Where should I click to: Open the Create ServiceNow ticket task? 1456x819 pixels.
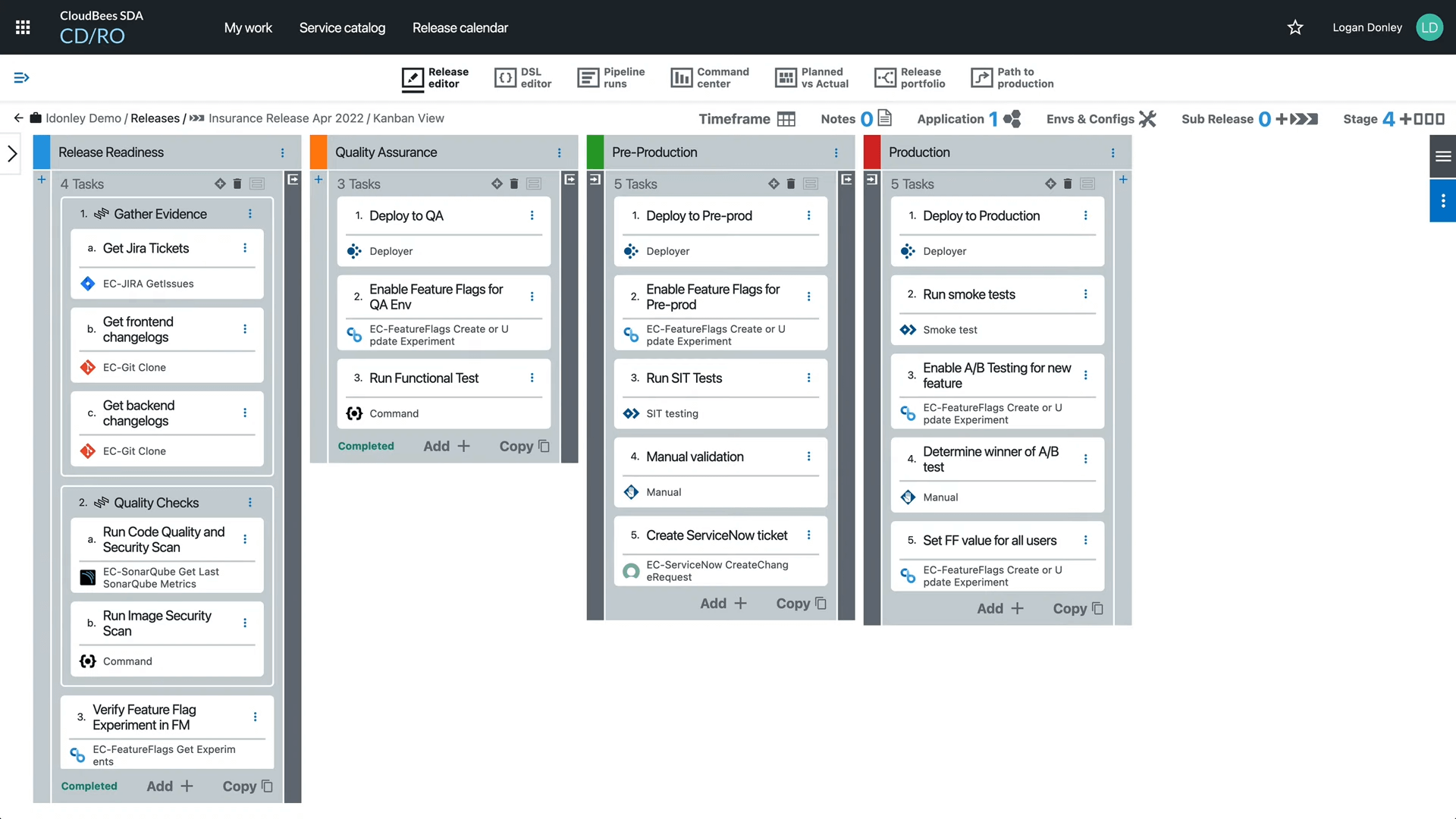[x=717, y=535]
